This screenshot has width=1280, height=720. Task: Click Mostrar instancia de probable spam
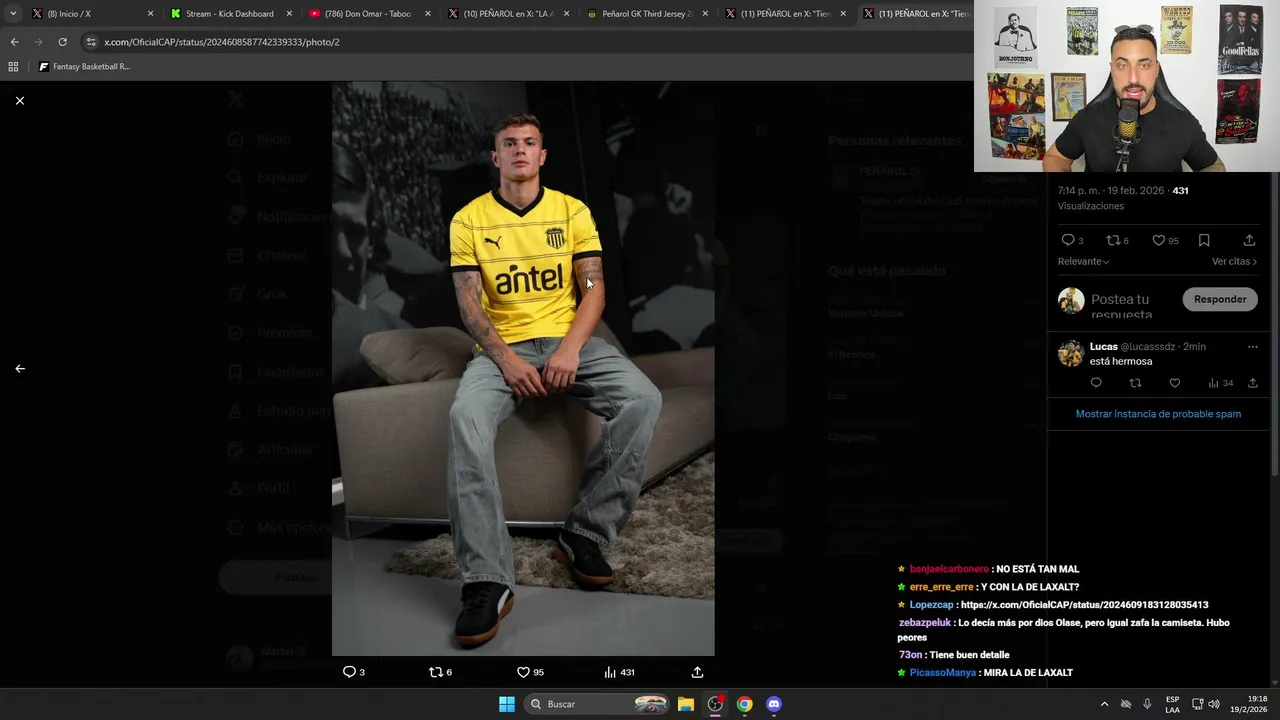pos(1158,414)
